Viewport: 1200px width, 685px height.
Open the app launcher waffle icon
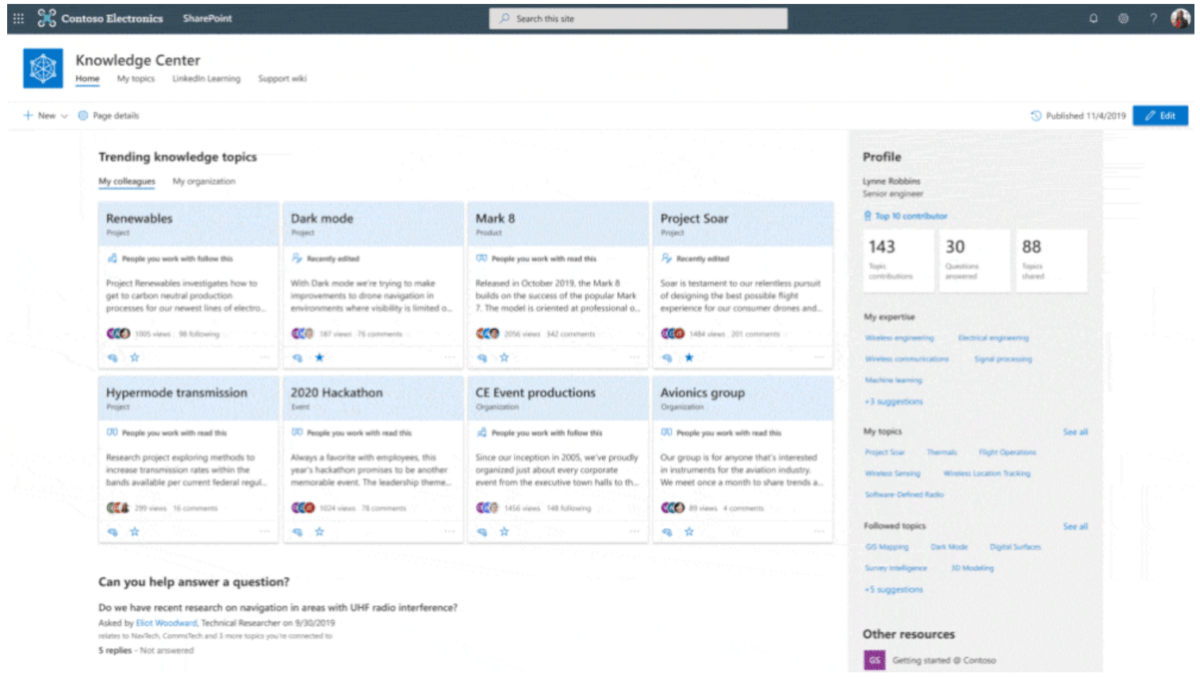click(x=19, y=19)
